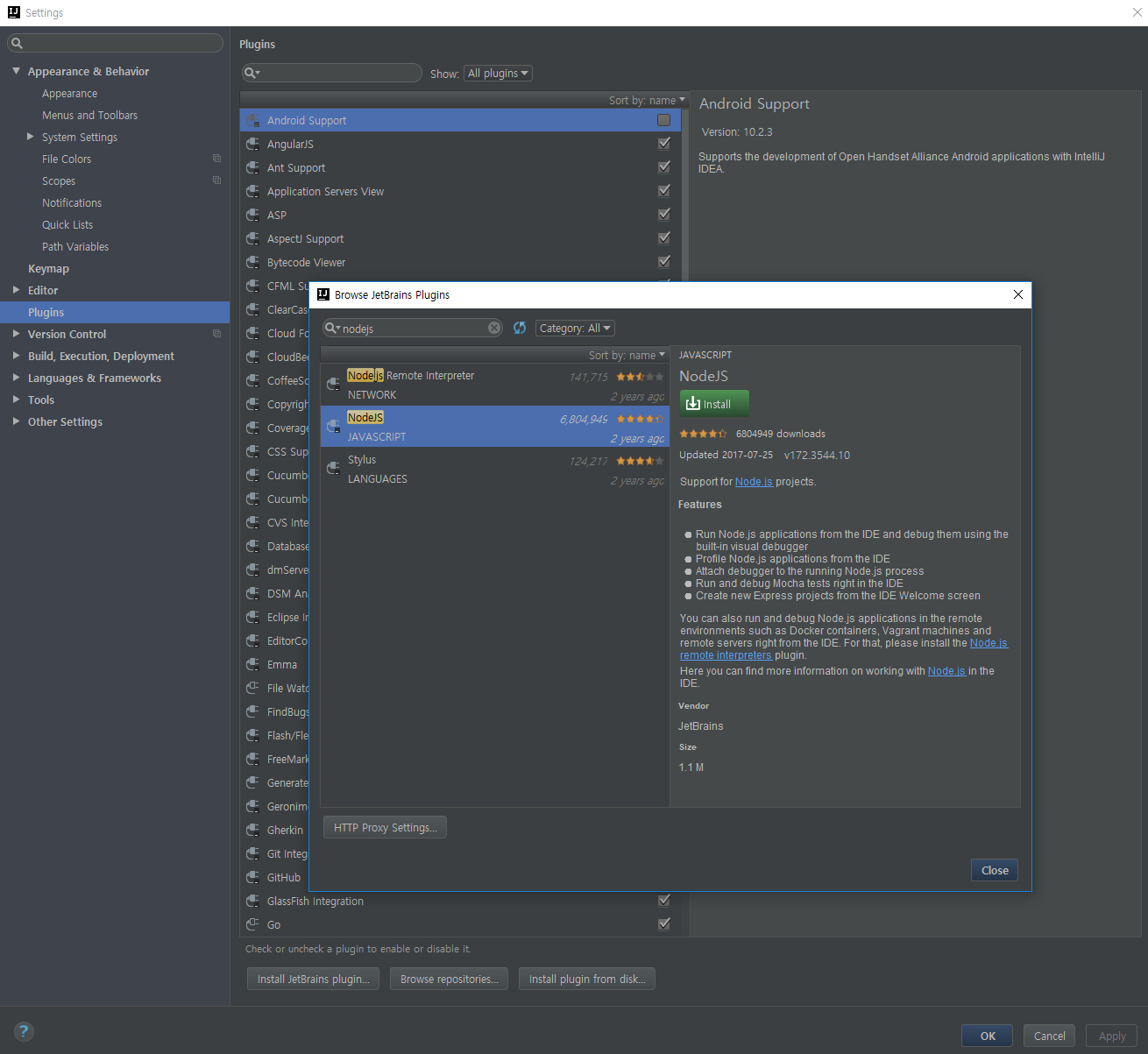1148x1054 pixels.
Task: Open Path Variables settings page
Action: coord(75,246)
